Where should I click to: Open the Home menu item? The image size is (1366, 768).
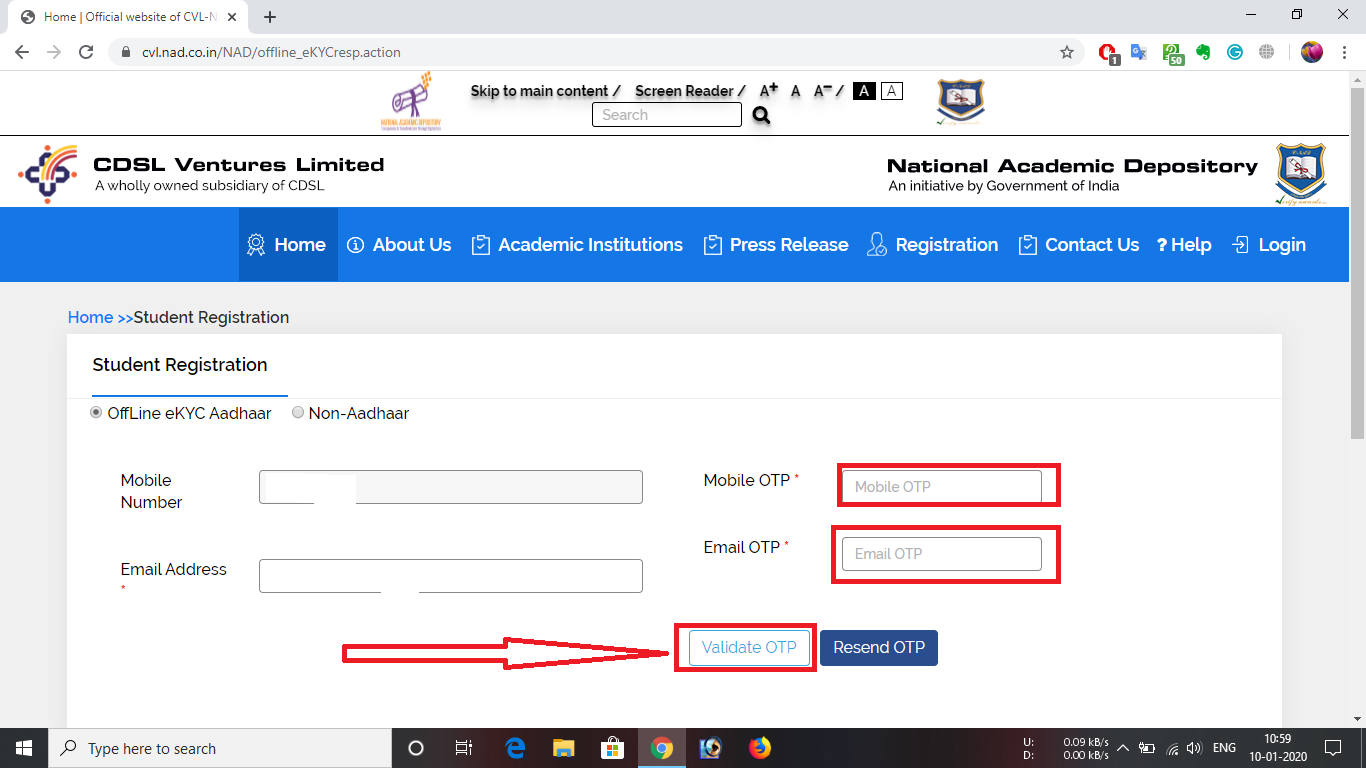click(287, 245)
